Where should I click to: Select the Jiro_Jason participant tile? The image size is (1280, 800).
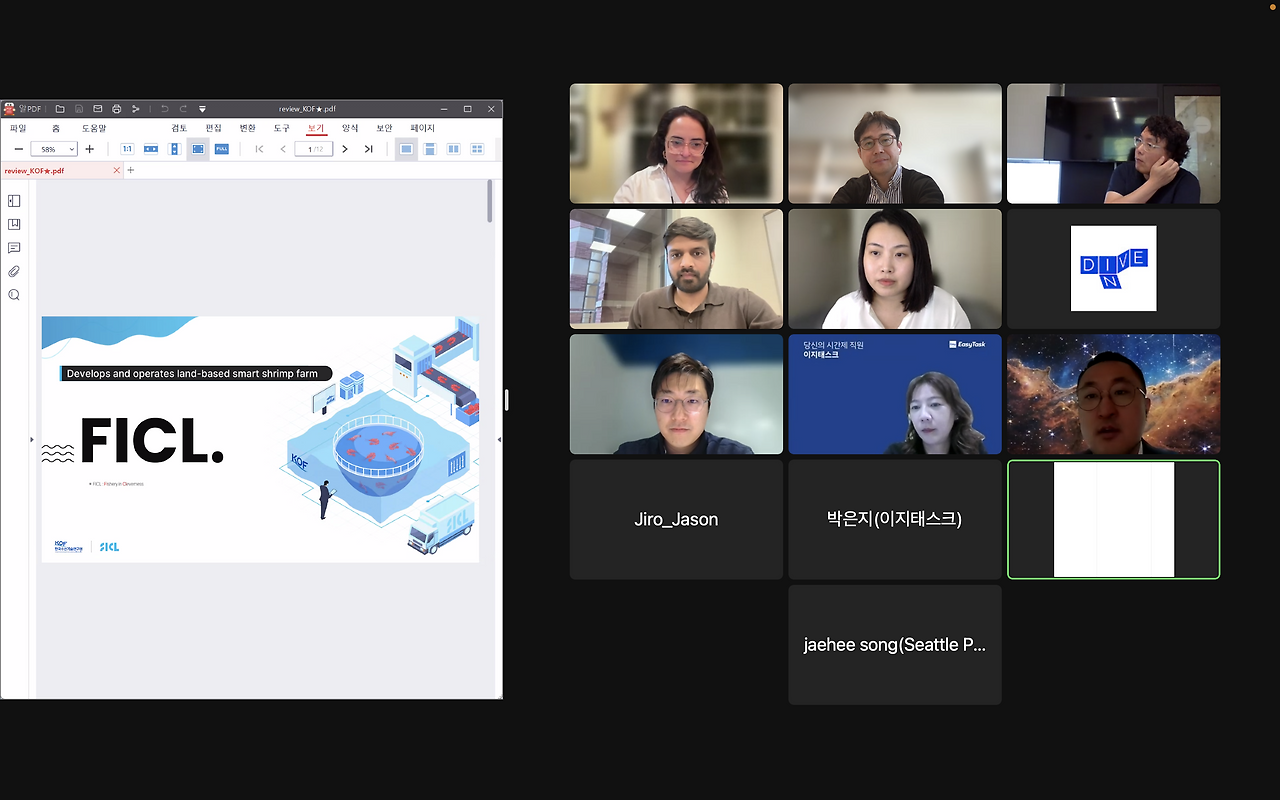676,519
